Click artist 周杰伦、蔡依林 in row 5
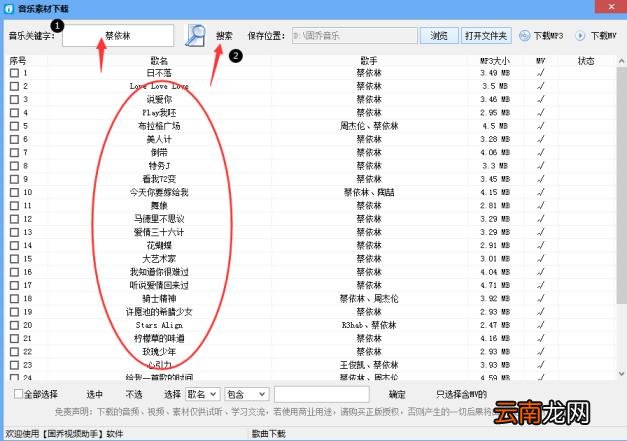The width and height of the screenshot is (627, 441). coord(369,126)
